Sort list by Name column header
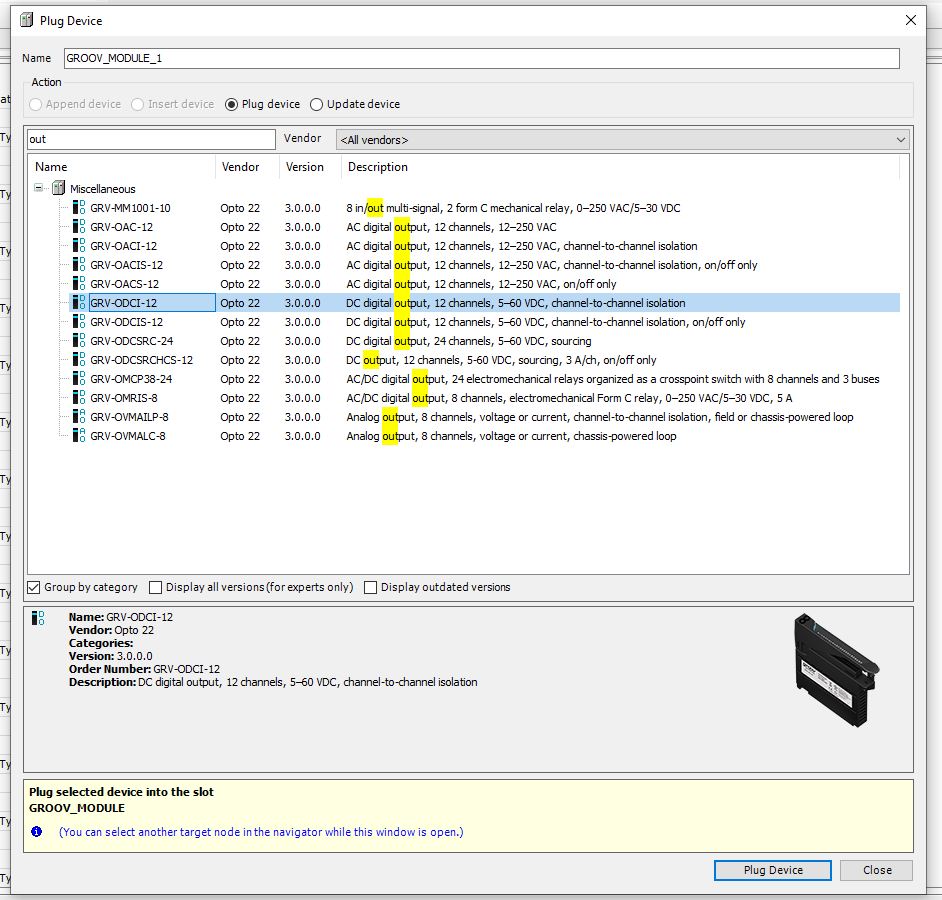 tap(121, 166)
